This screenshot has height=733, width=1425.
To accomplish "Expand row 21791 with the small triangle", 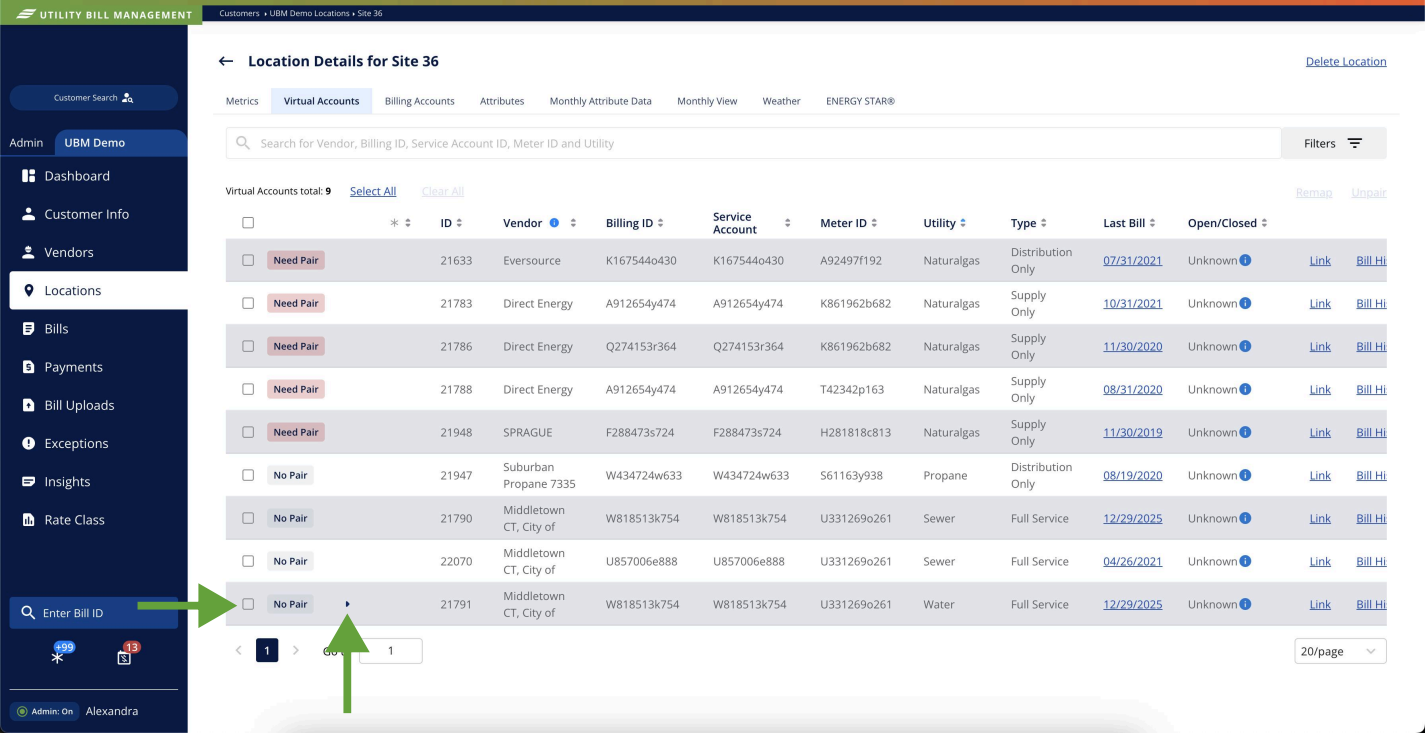I will pos(348,604).
